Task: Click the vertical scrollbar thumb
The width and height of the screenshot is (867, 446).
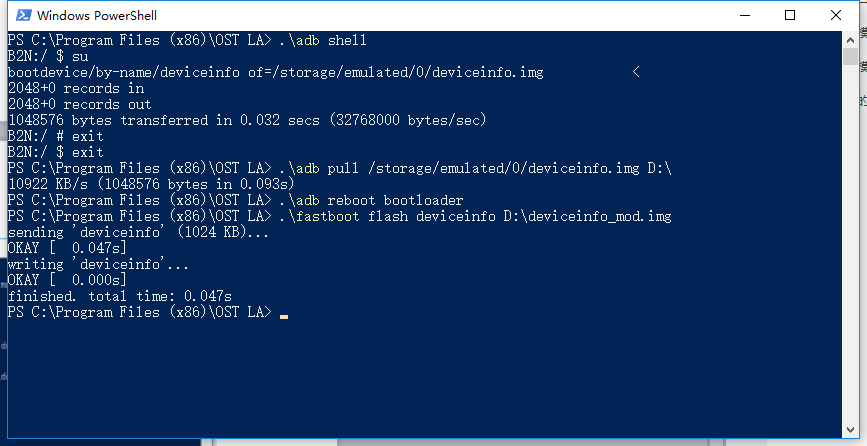Action: coord(850,56)
